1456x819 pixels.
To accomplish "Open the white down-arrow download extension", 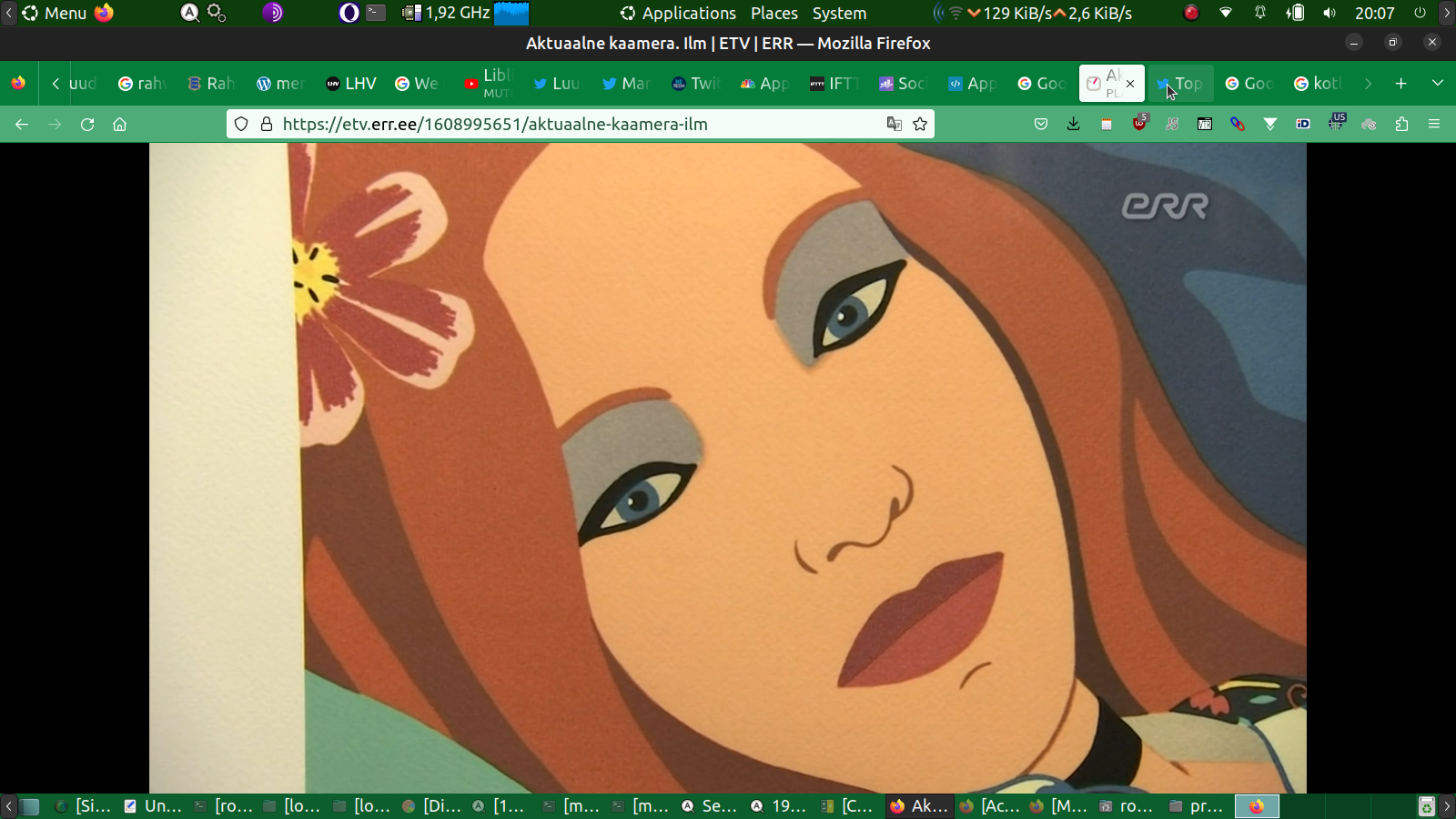I will 1270,125.
